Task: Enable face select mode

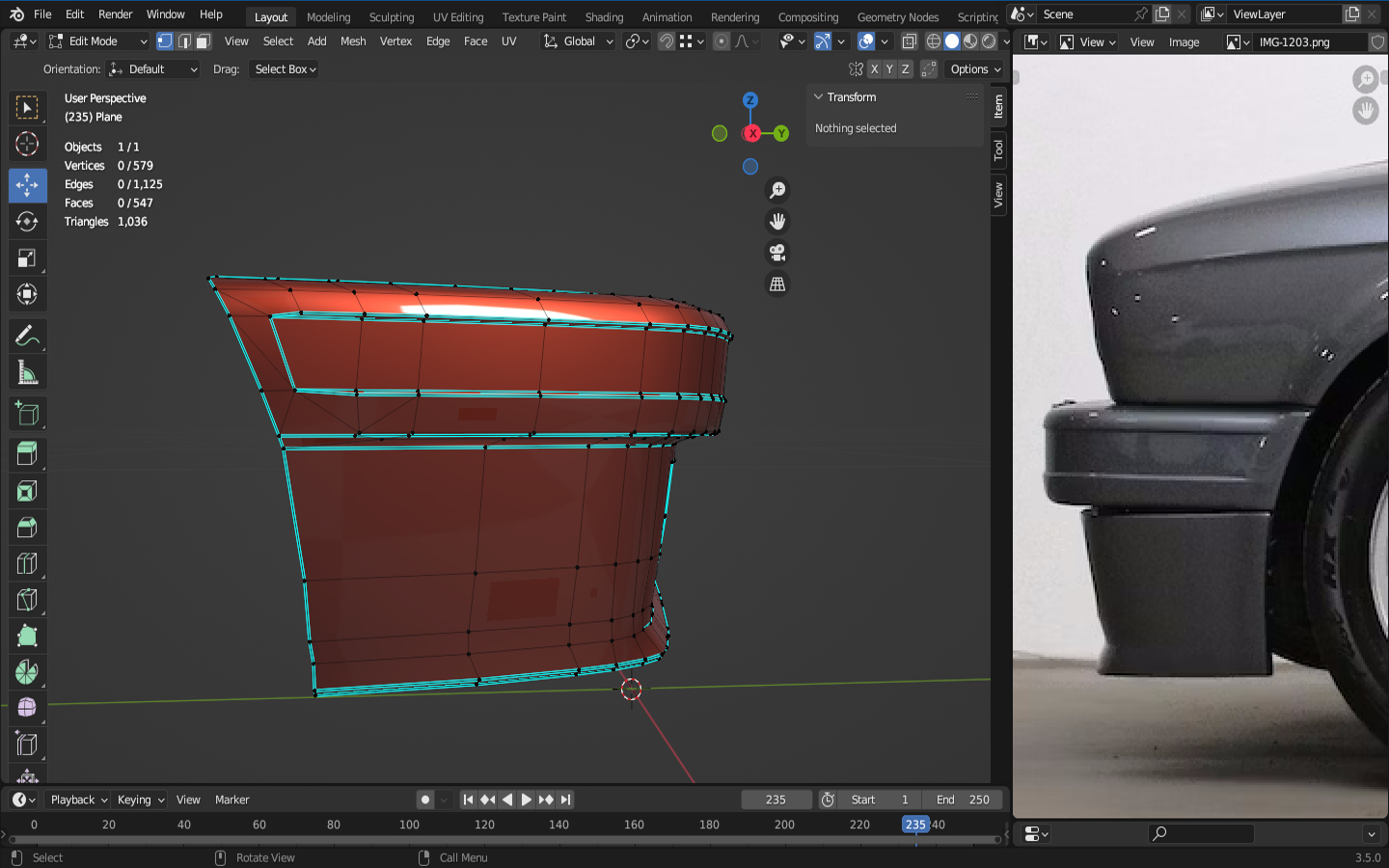Action: coord(204,41)
